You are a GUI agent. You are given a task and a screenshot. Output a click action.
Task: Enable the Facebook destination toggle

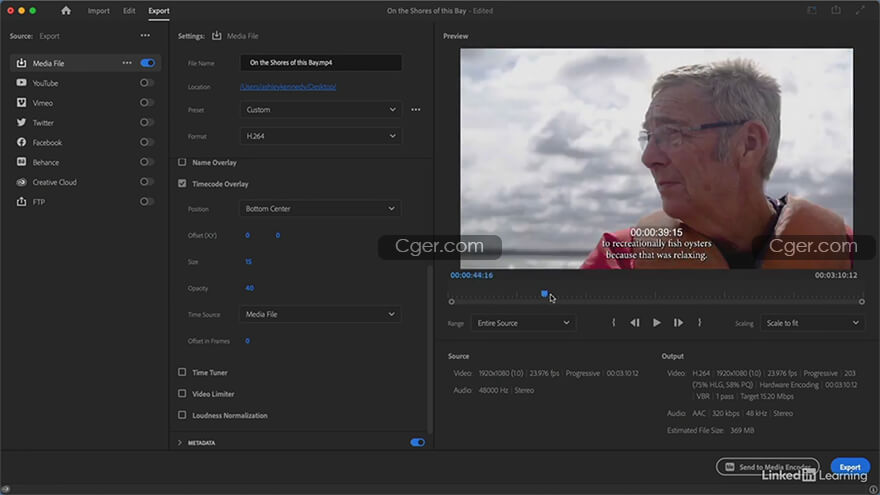tap(146, 142)
